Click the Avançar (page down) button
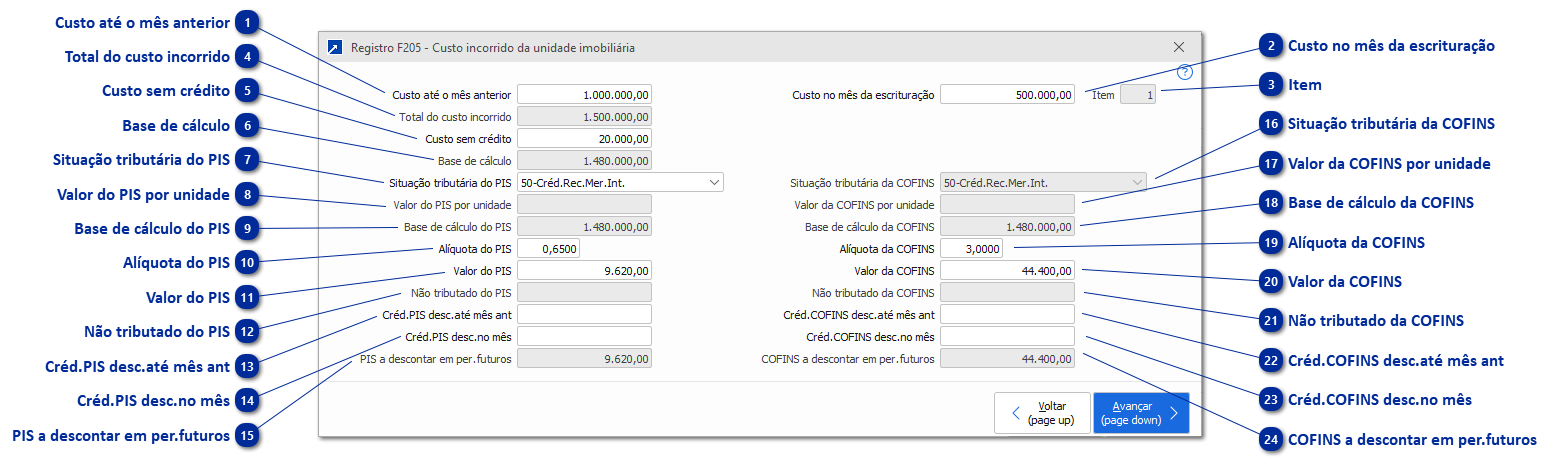 (x=1141, y=413)
